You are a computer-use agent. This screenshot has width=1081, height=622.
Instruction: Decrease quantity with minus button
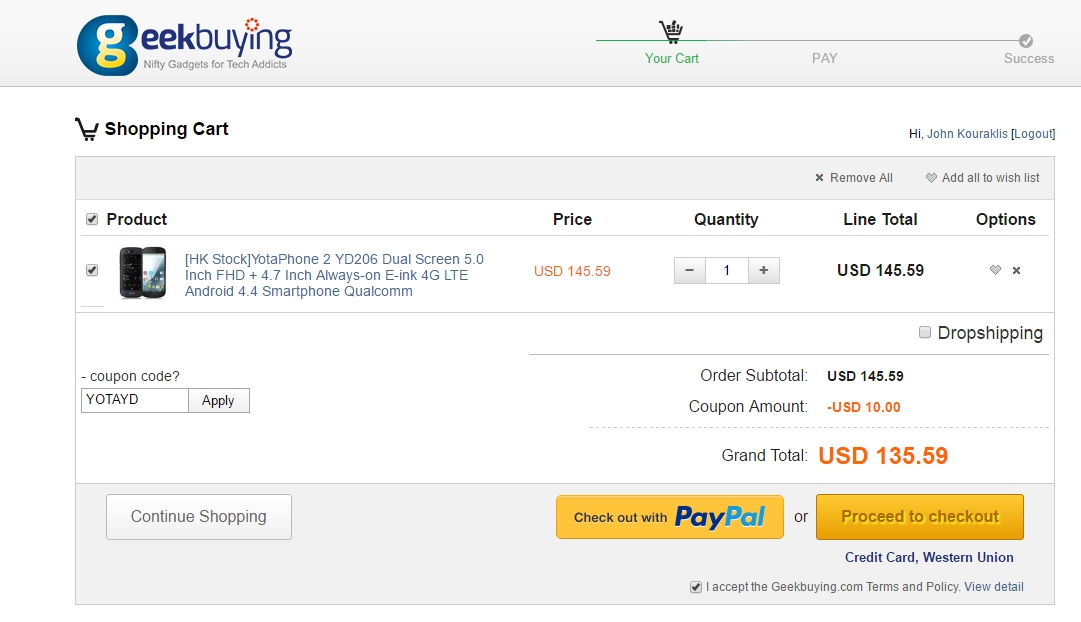(x=689, y=270)
